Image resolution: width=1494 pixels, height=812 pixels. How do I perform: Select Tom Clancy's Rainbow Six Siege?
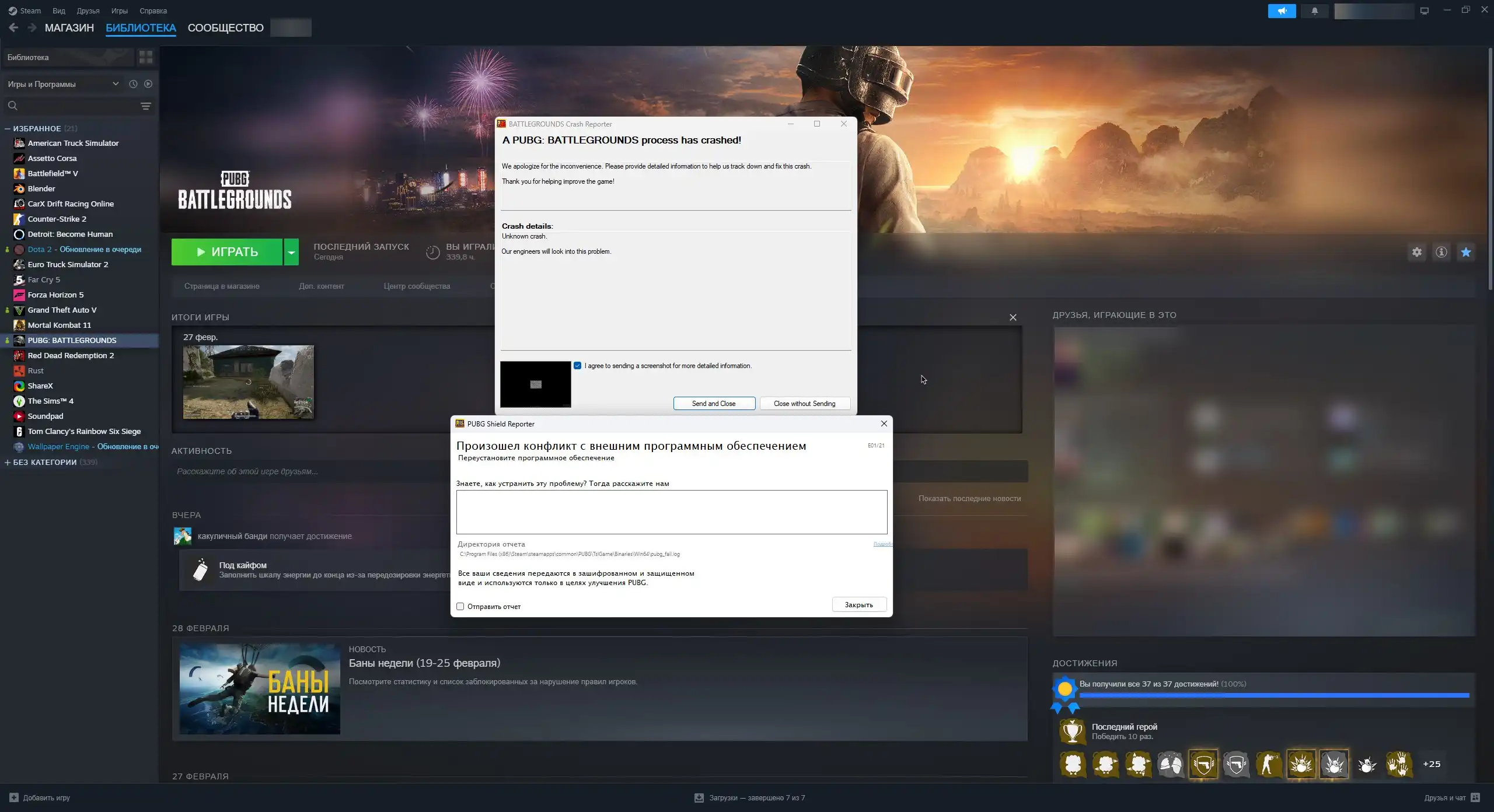pyautogui.click(x=81, y=431)
